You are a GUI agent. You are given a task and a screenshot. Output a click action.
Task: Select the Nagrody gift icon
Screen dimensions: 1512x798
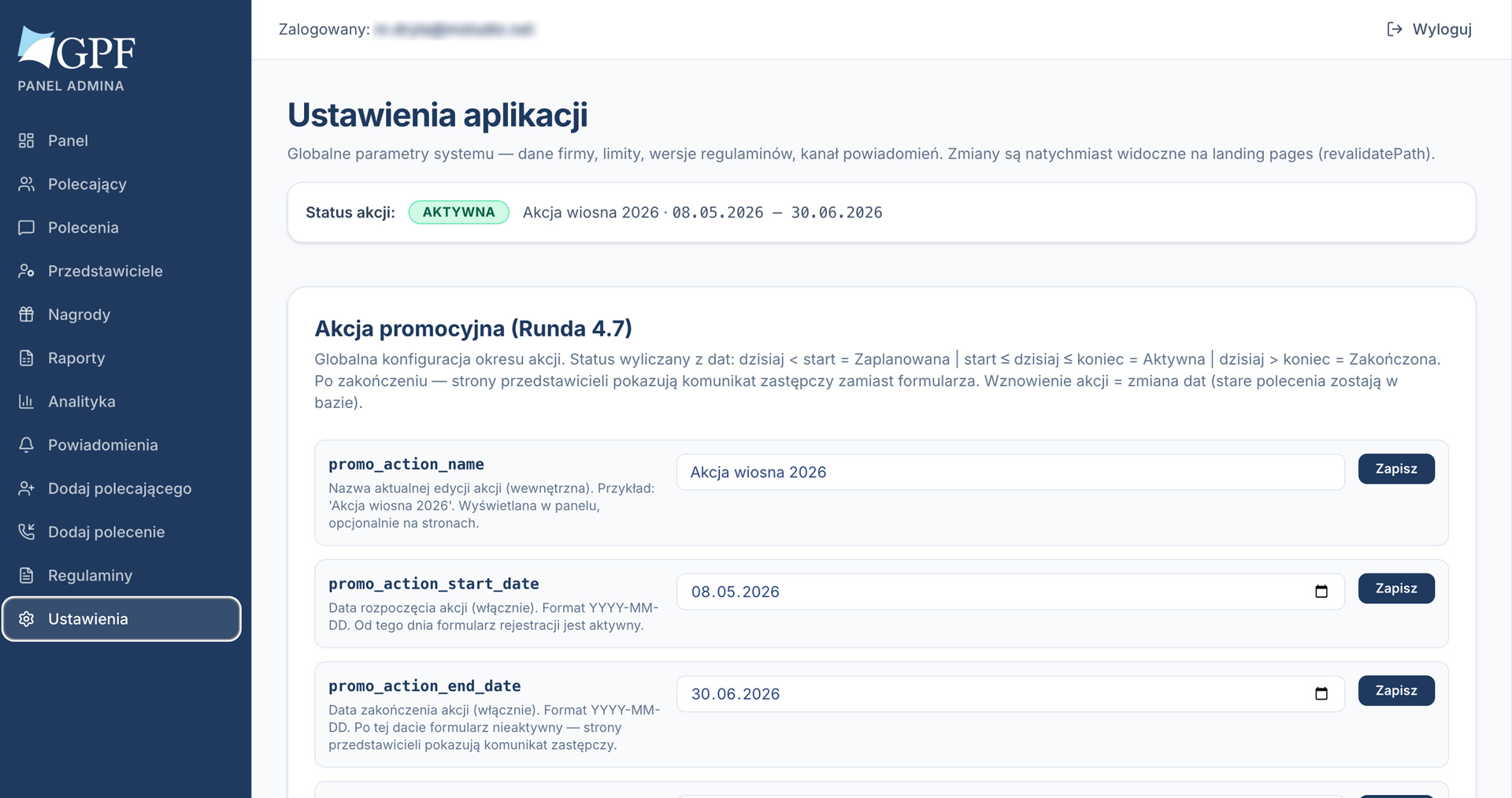(26, 314)
